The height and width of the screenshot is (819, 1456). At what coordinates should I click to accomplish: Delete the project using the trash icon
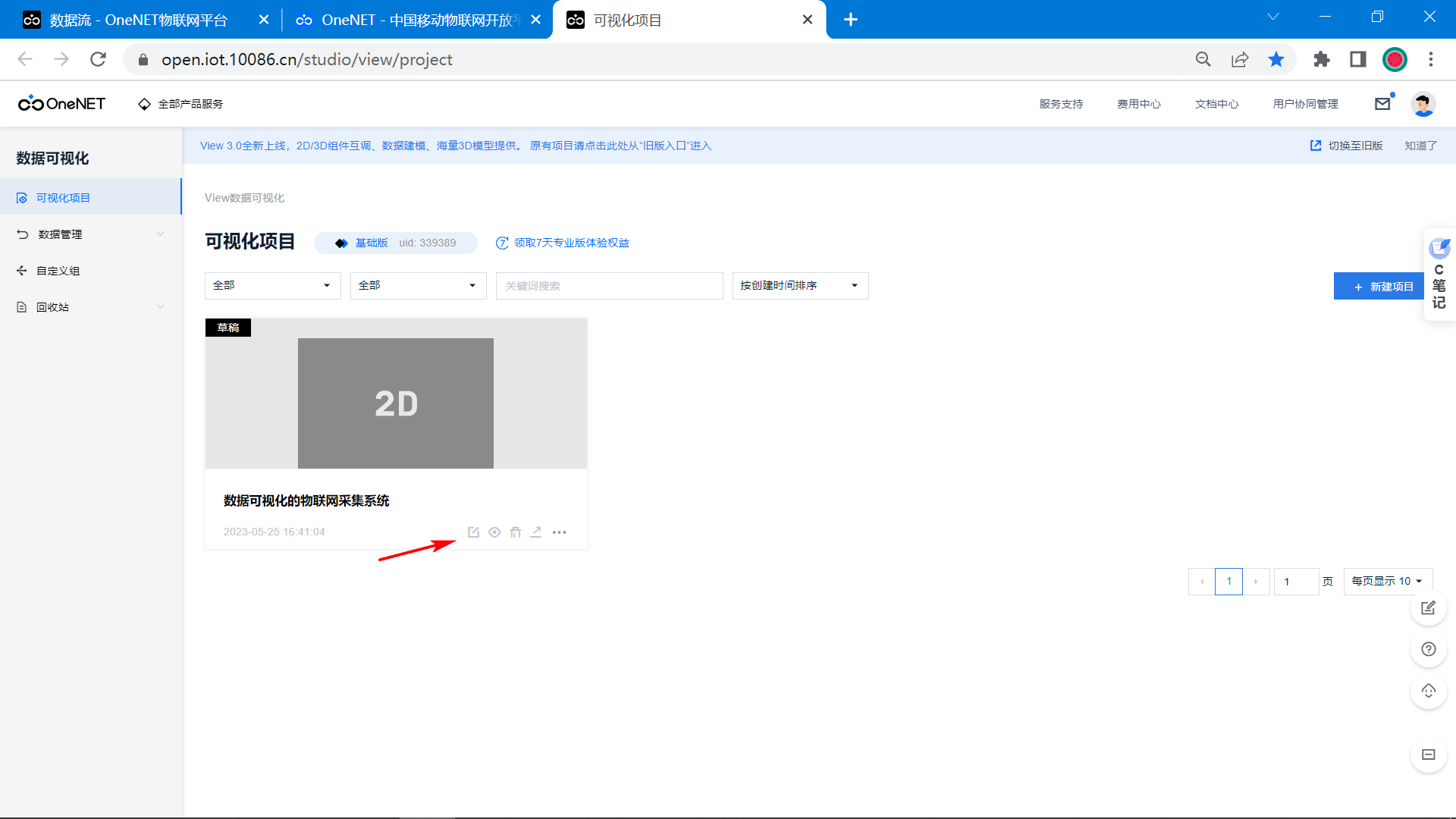pos(516,532)
